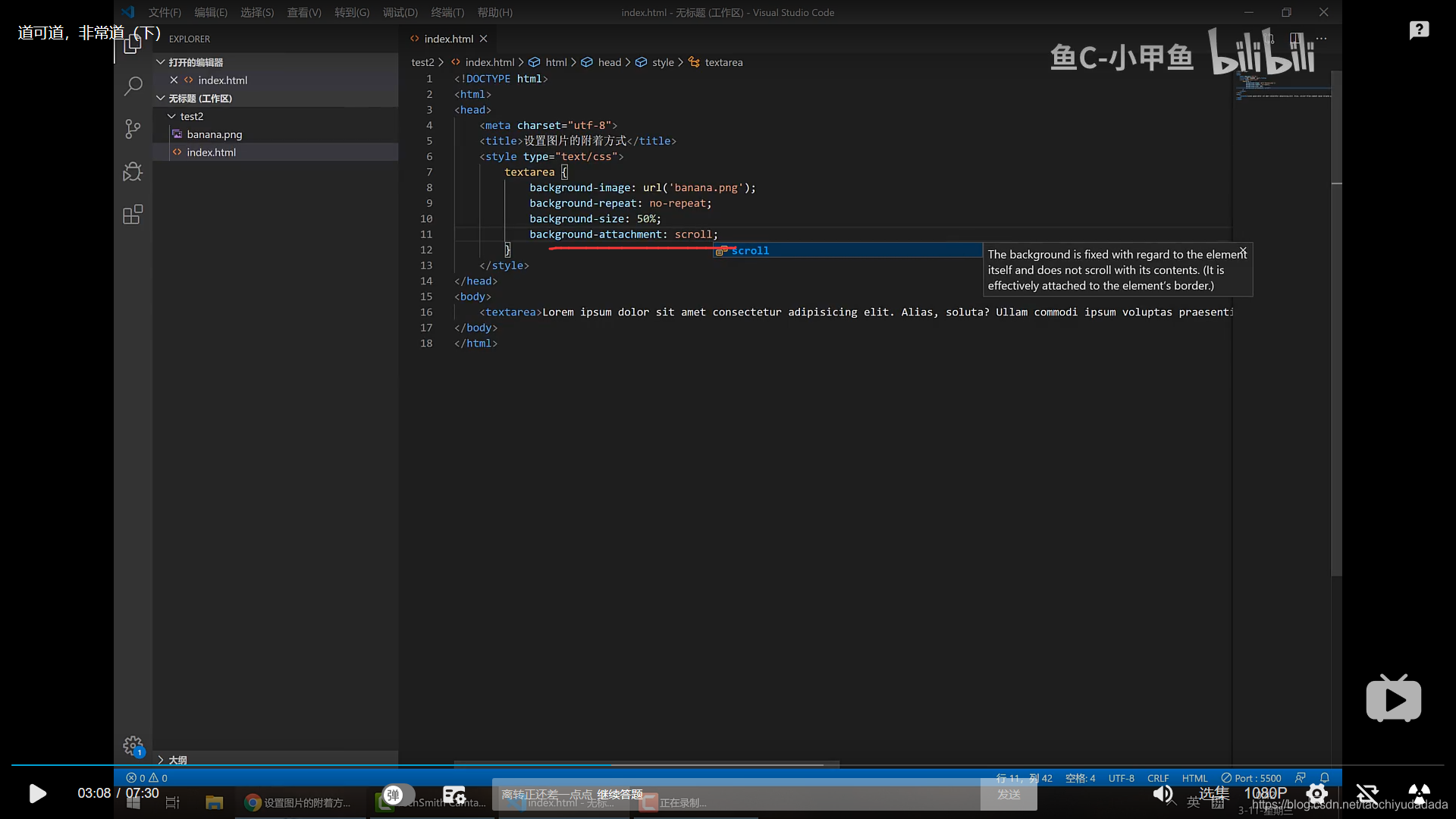Image resolution: width=1456 pixels, height=819 pixels.
Task: Open the Explorer files icon
Action: pyautogui.click(x=133, y=45)
